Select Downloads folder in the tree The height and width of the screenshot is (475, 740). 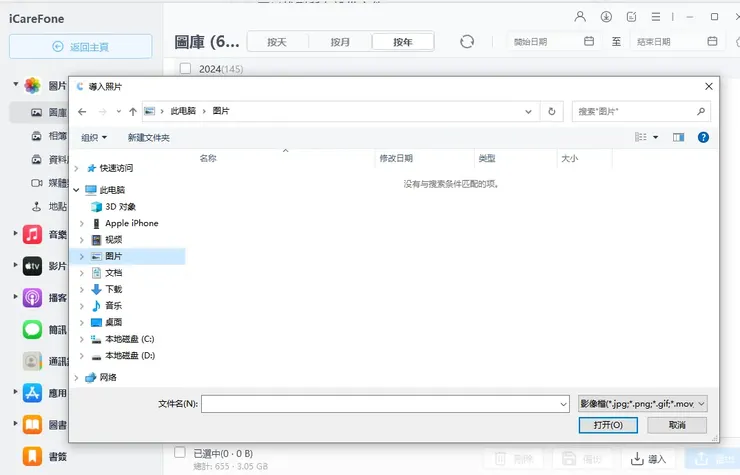point(113,289)
